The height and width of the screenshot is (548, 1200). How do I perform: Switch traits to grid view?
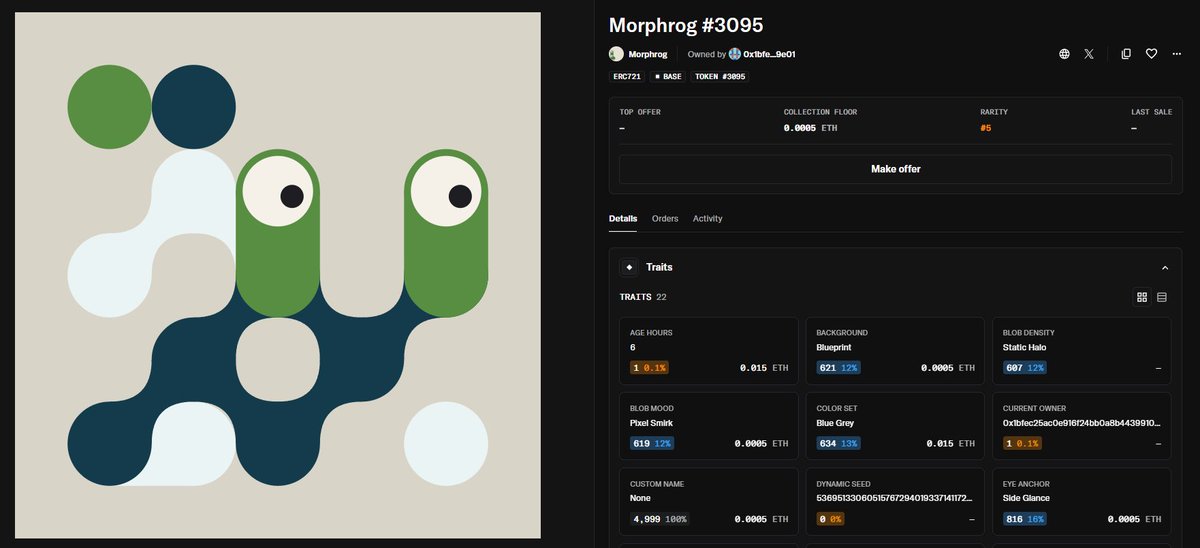pos(1142,297)
